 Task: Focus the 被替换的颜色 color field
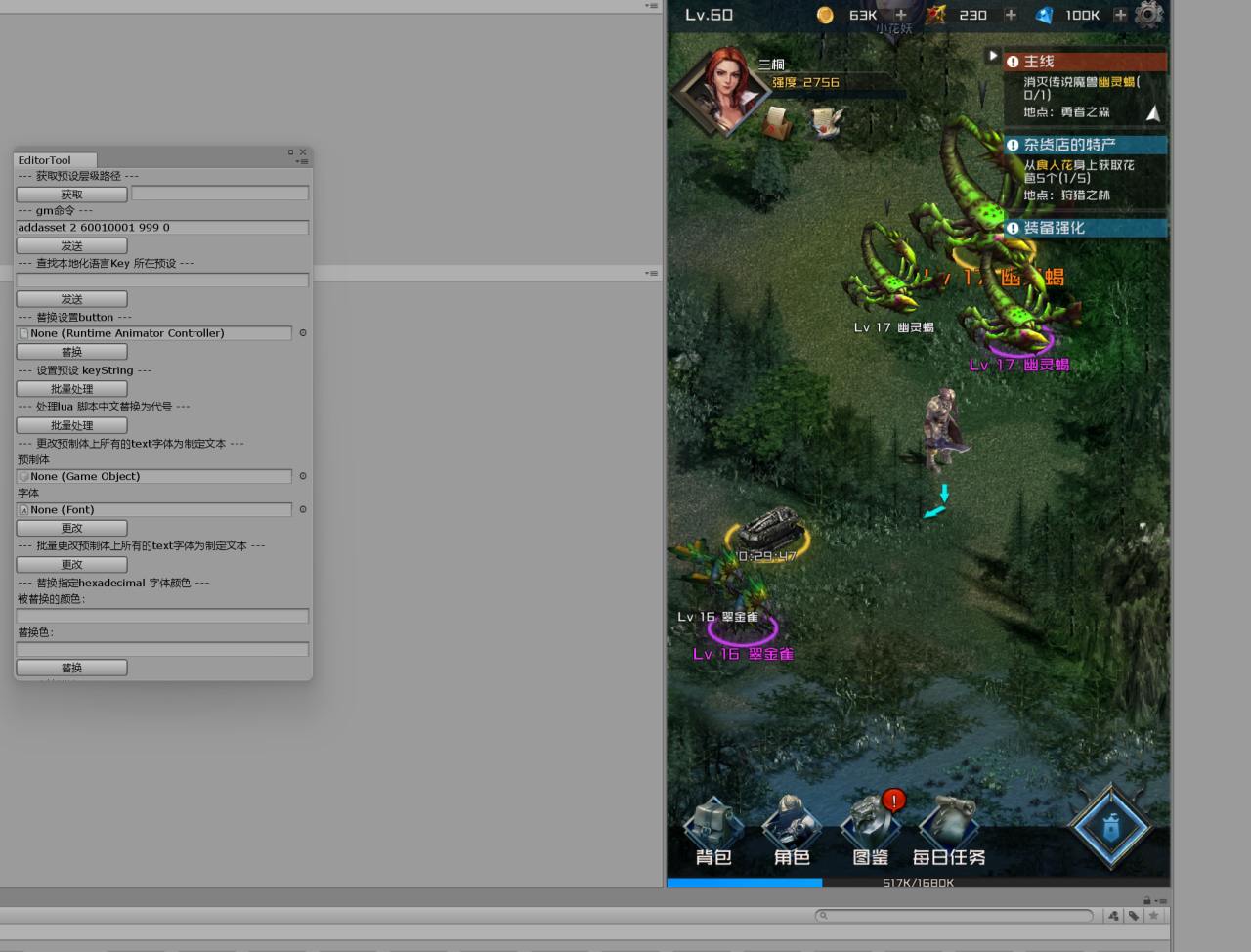(x=162, y=616)
